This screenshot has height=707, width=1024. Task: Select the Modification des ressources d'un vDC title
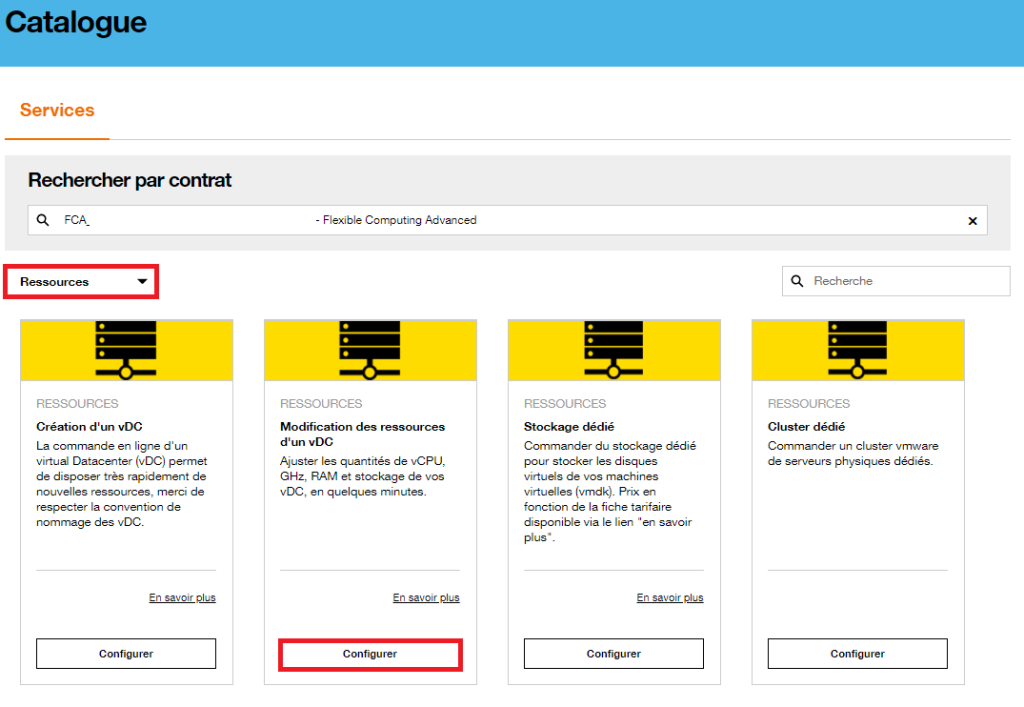[x=362, y=434]
